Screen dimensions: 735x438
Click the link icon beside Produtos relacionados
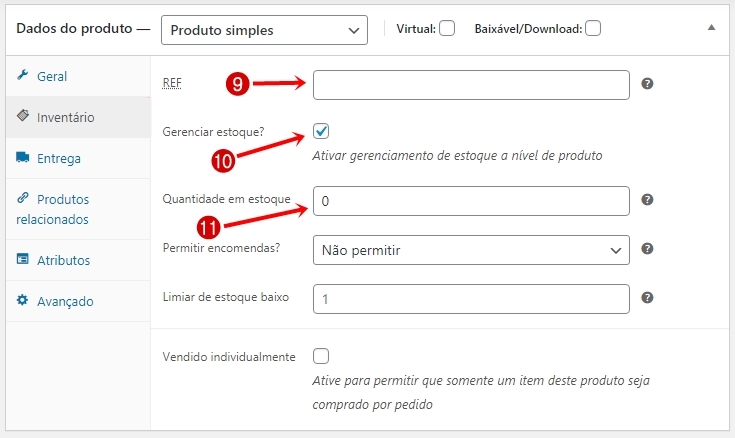click(x=22, y=197)
